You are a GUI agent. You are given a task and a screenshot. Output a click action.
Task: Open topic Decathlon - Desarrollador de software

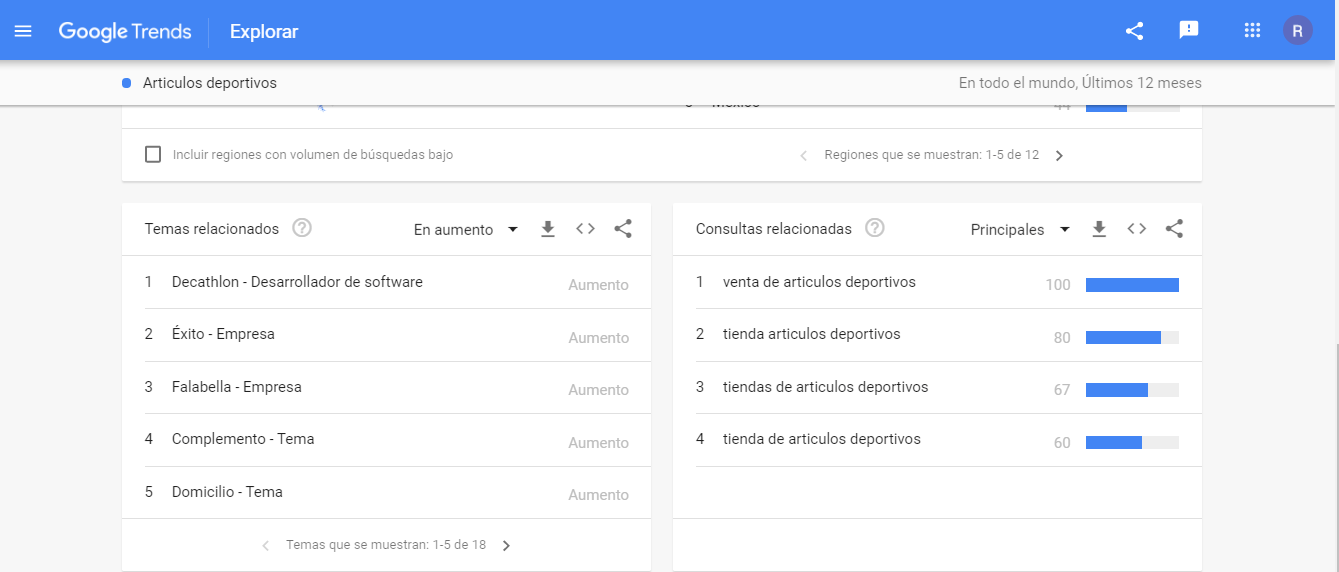coord(297,282)
